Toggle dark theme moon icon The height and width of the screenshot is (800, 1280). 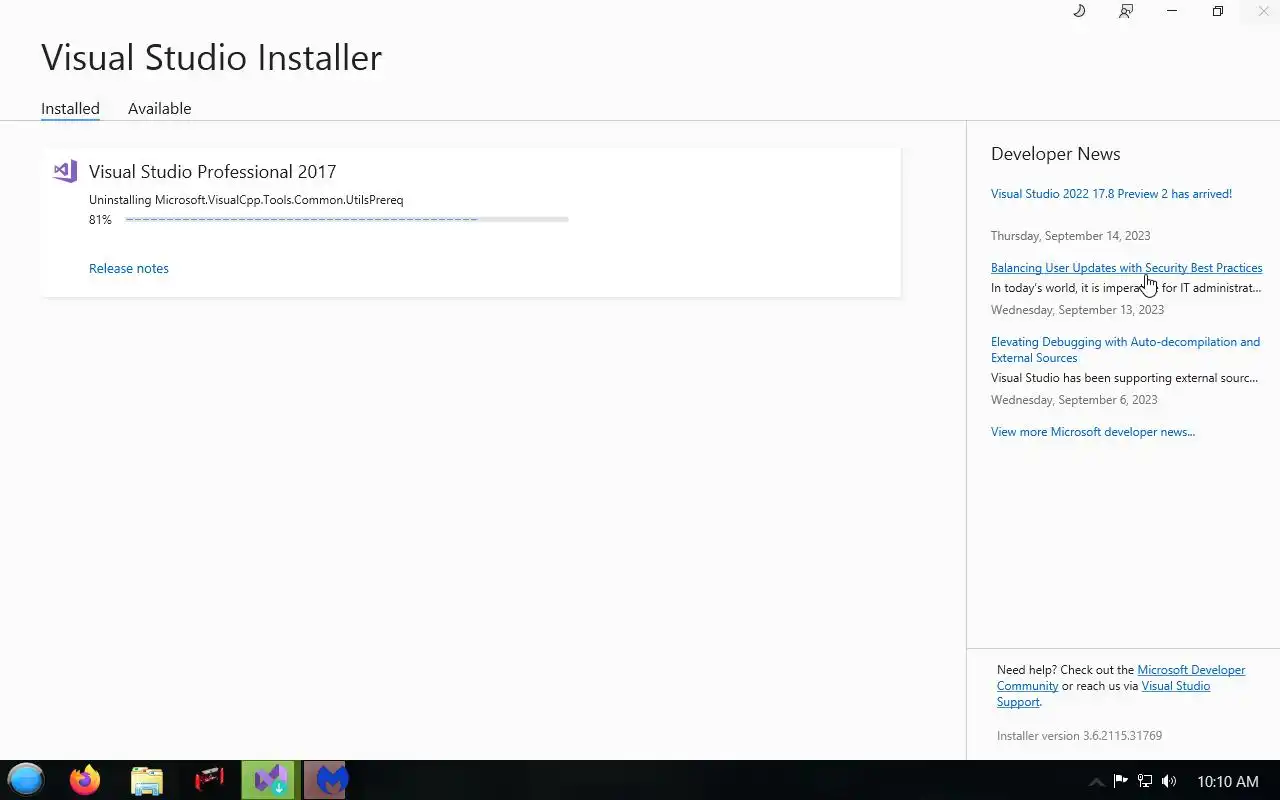click(x=1079, y=11)
